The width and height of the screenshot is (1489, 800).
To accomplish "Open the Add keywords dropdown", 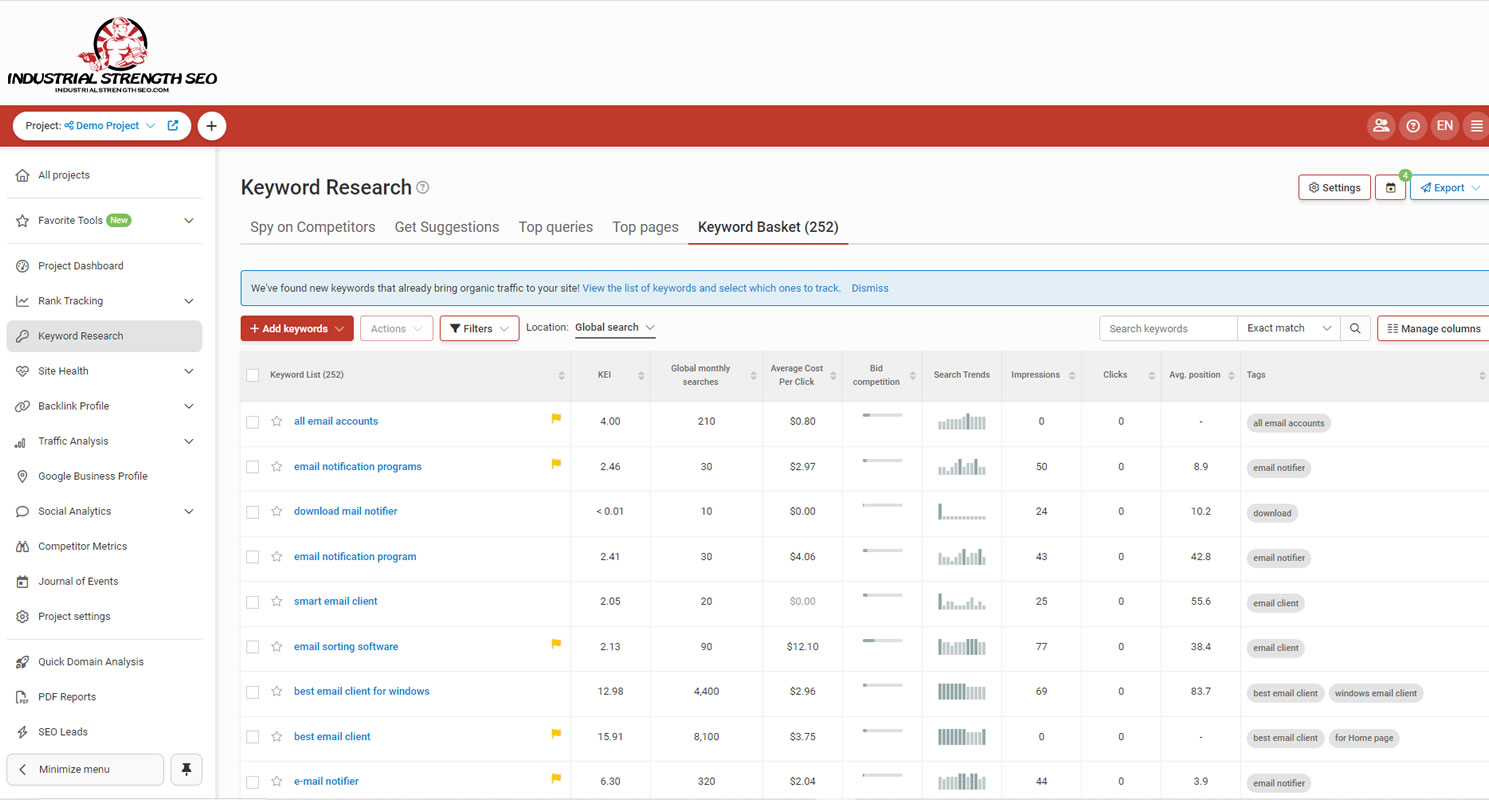I will coord(297,328).
